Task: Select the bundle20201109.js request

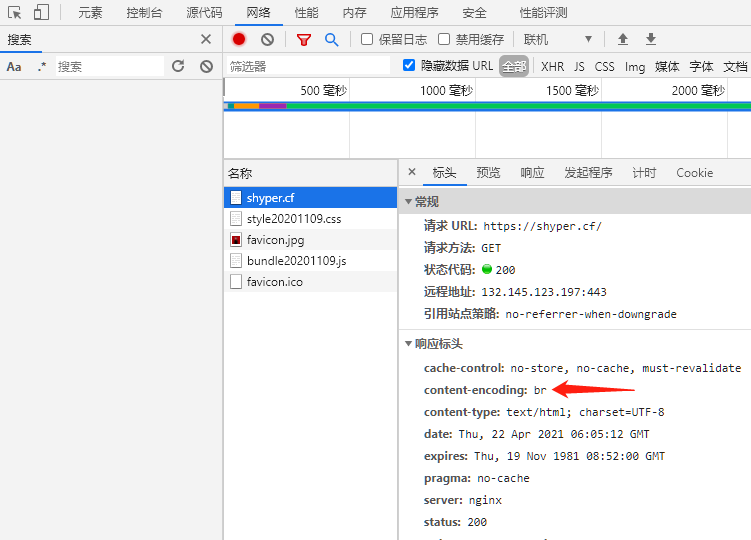Action: pos(310,261)
